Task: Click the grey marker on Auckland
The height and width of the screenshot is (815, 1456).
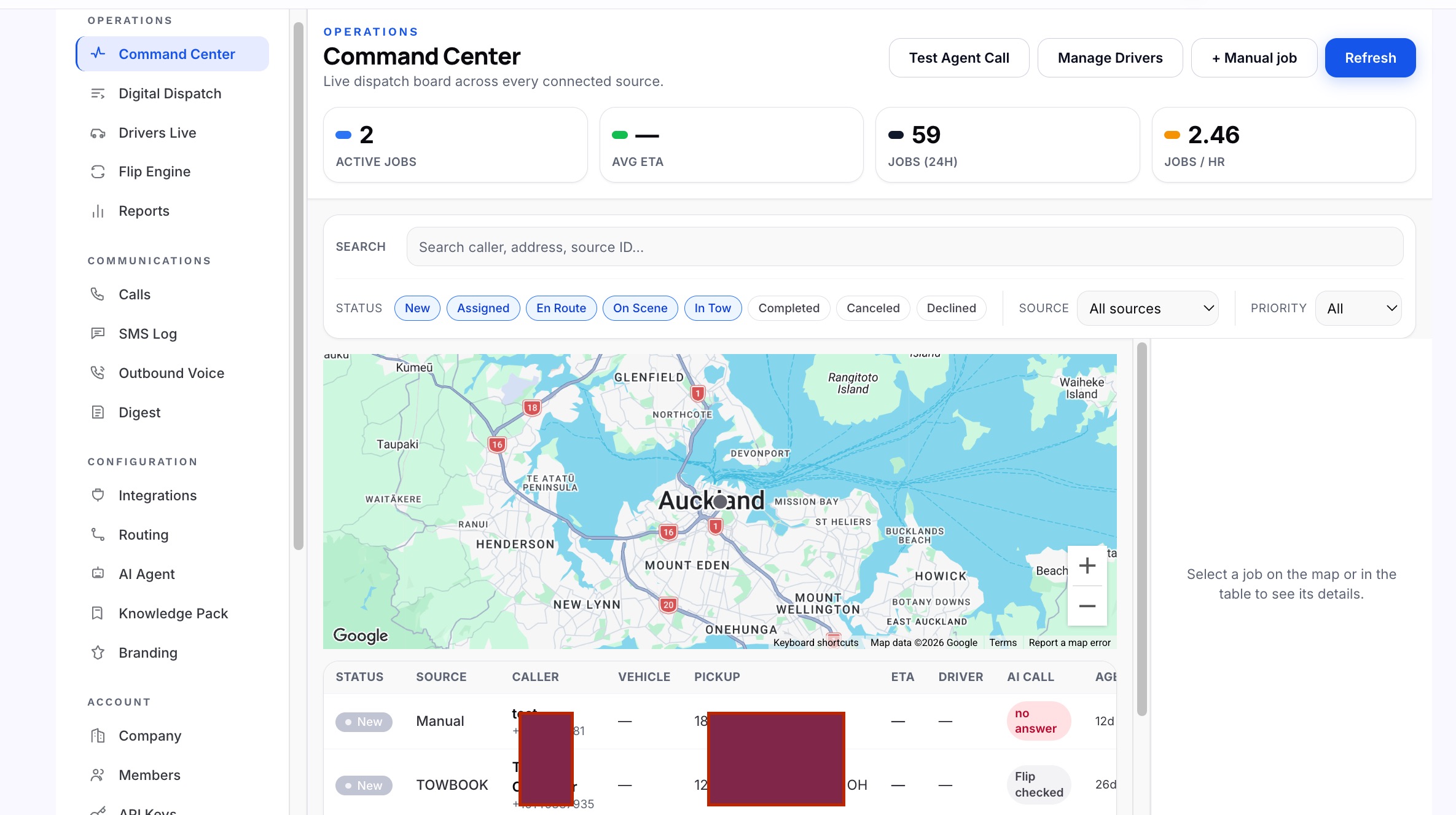Action: pos(720,502)
